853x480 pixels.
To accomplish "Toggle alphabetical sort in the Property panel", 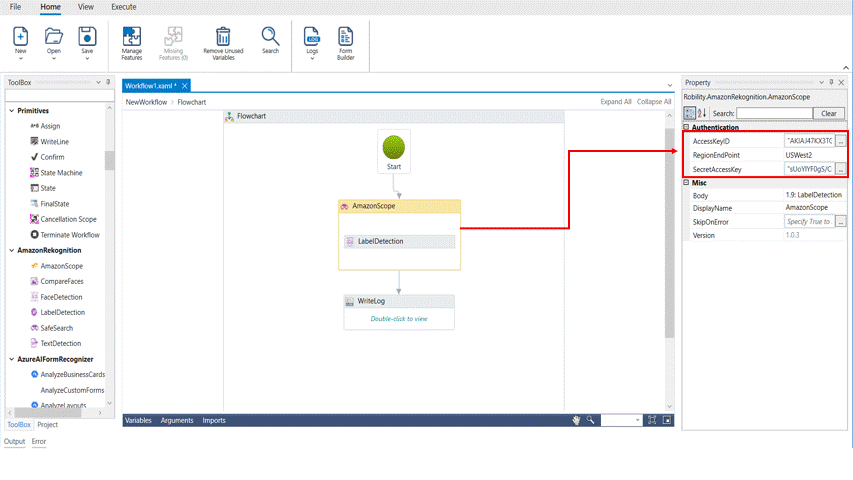I will click(702, 113).
